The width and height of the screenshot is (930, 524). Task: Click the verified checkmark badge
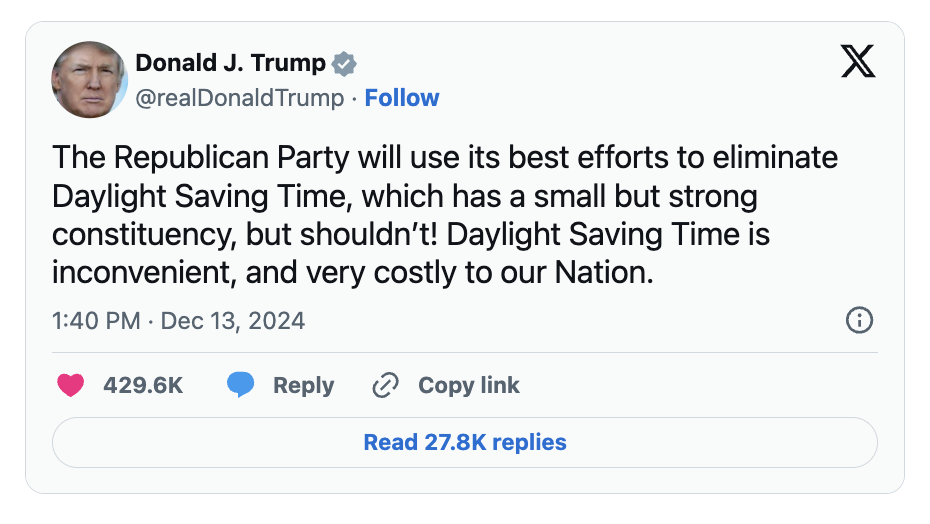[345, 63]
